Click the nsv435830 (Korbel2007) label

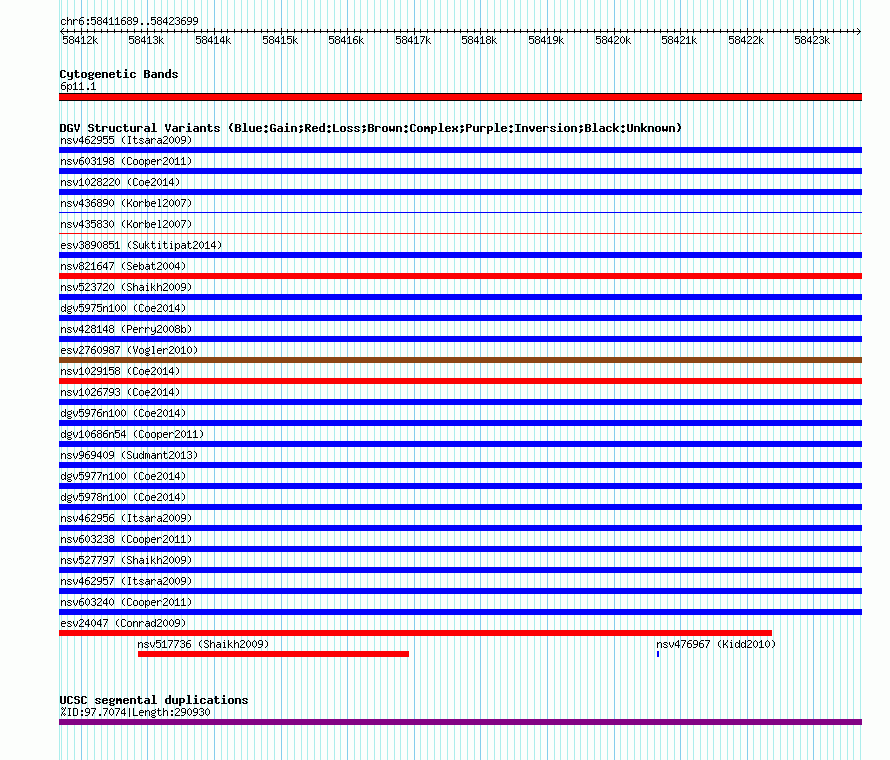(x=126, y=224)
